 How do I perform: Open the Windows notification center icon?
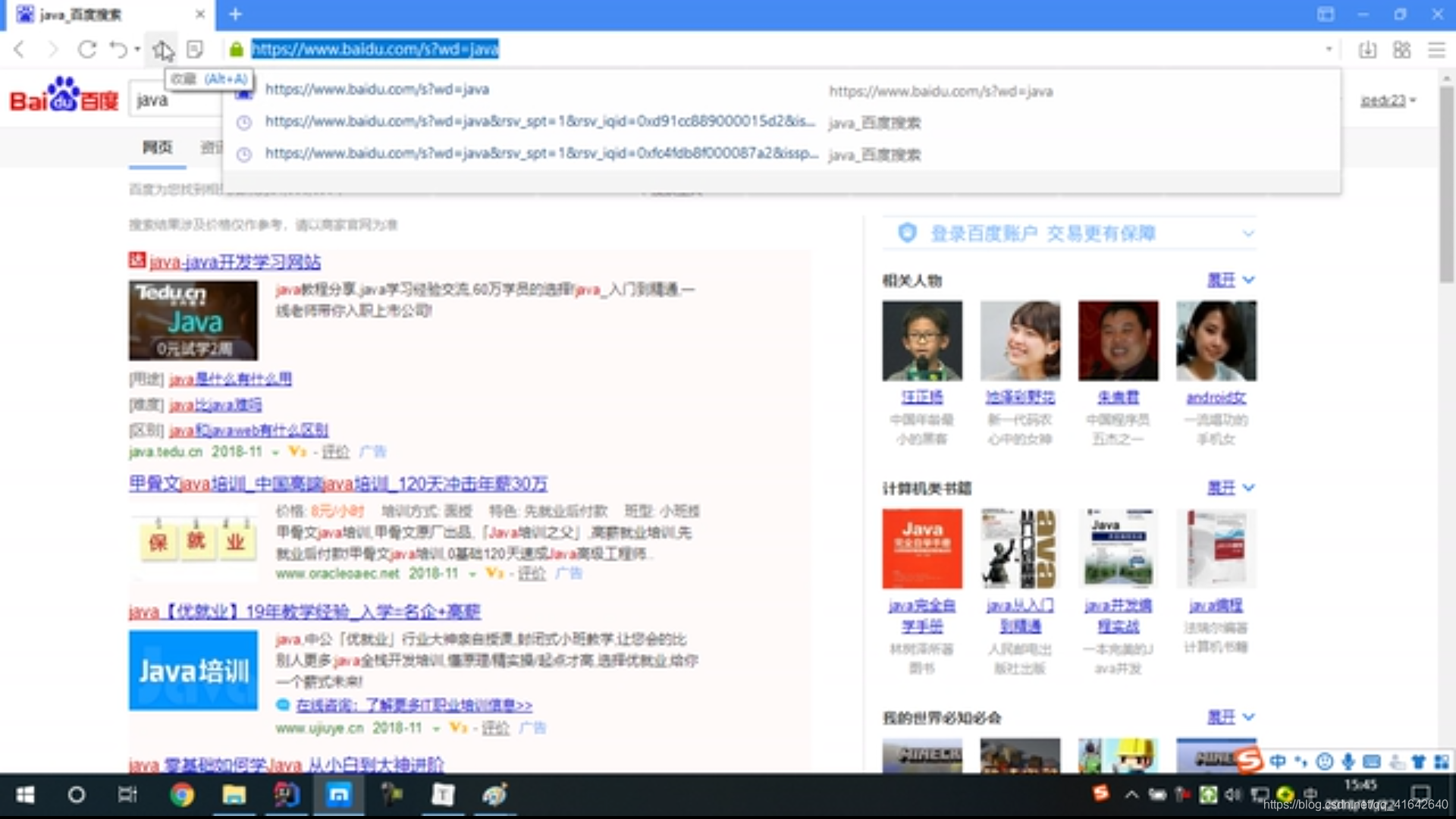(x=1420, y=795)
